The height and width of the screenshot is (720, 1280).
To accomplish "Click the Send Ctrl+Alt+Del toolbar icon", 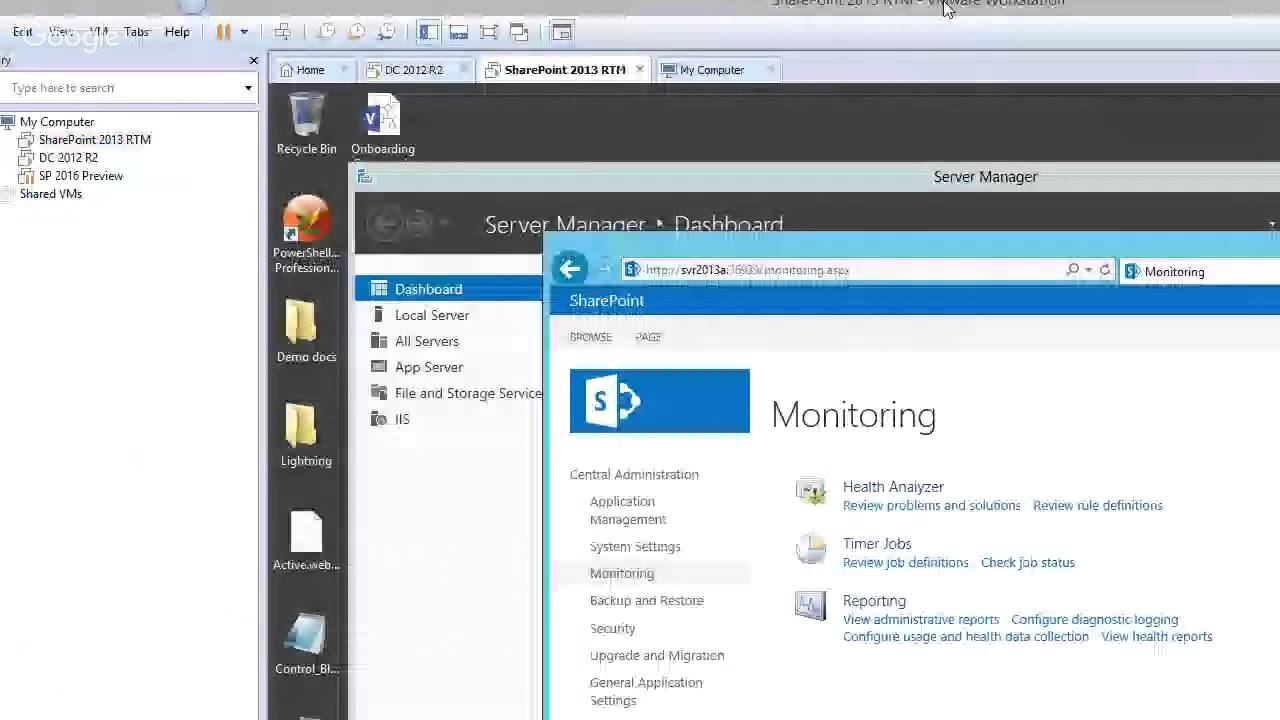I will click(x=283, y=32).
